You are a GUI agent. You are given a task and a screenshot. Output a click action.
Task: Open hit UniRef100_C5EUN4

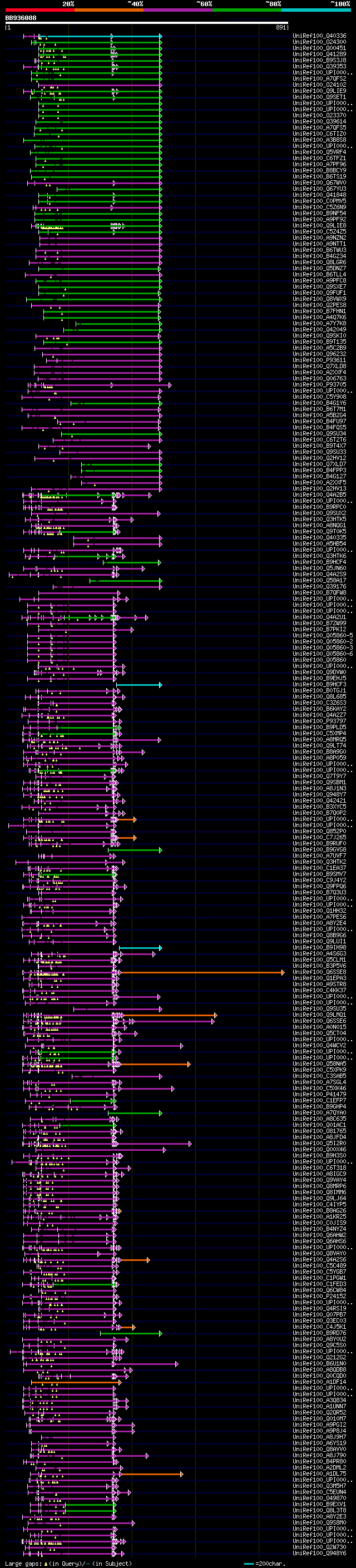pyautogui.click(x=319, y=1492)
